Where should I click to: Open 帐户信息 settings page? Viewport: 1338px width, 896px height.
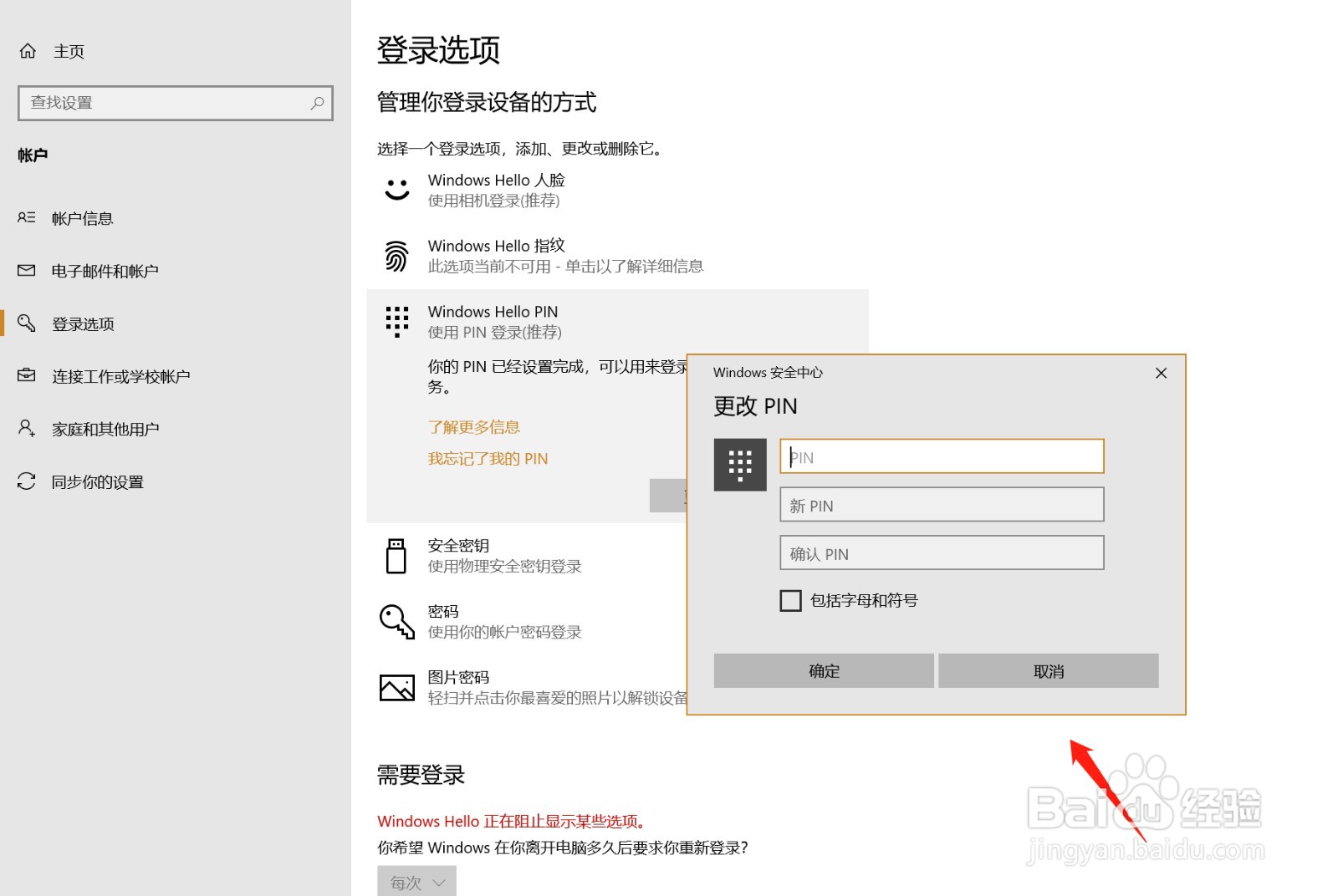83,218
